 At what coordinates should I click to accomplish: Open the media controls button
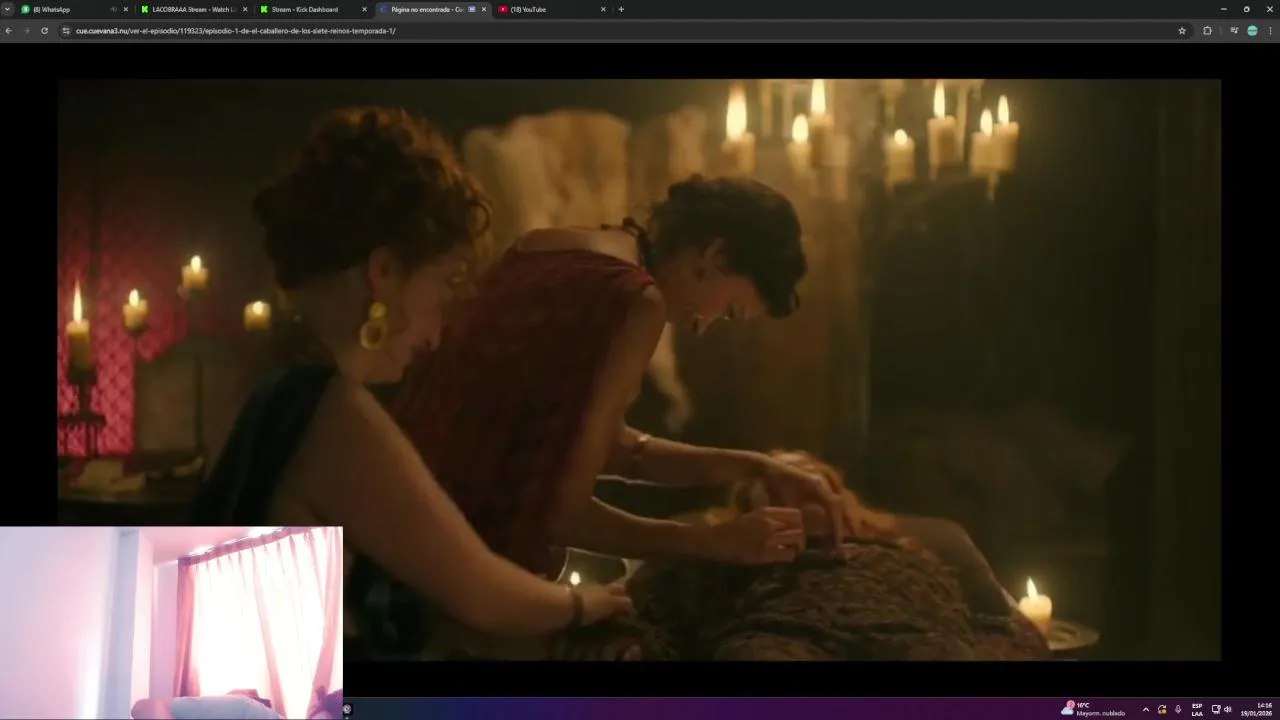click(1235, 30)
